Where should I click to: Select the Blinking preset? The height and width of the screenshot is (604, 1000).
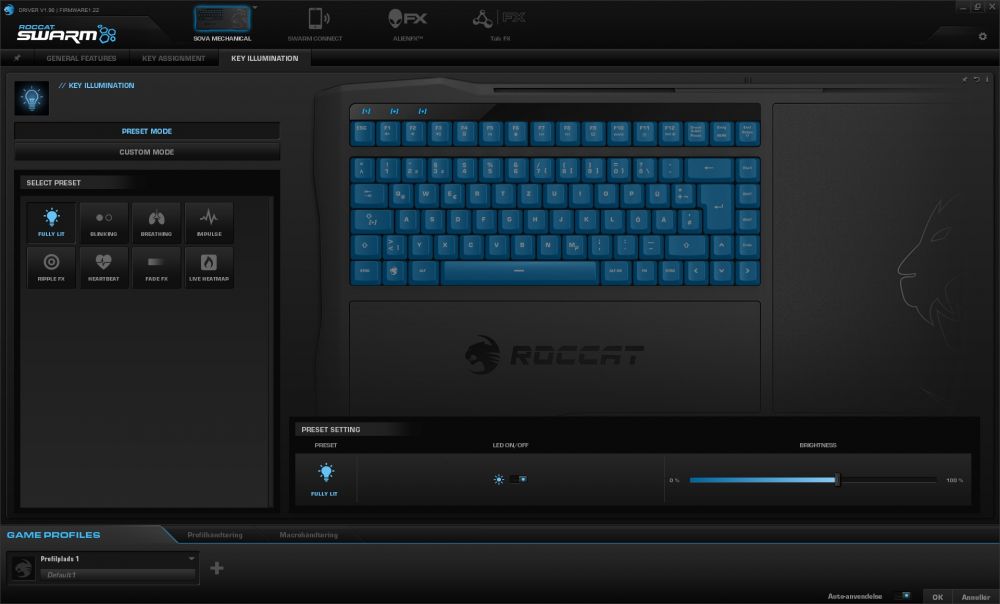pos(104,223)
